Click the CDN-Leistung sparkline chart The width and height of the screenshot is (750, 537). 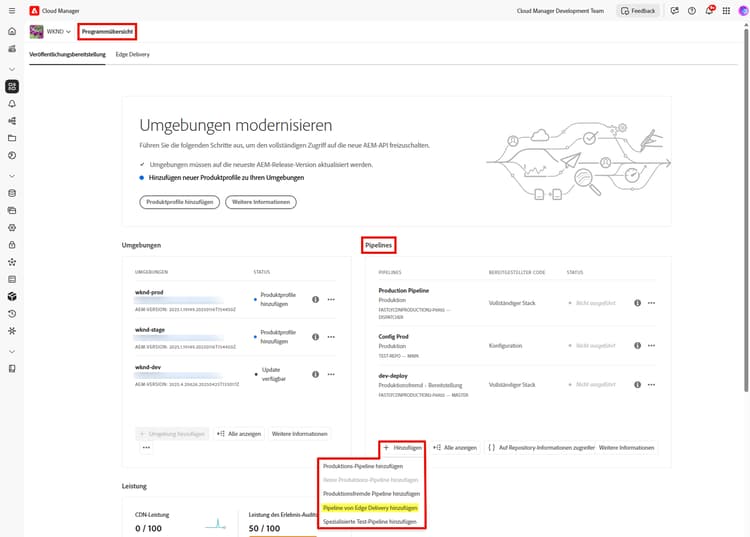click(215, 523)
